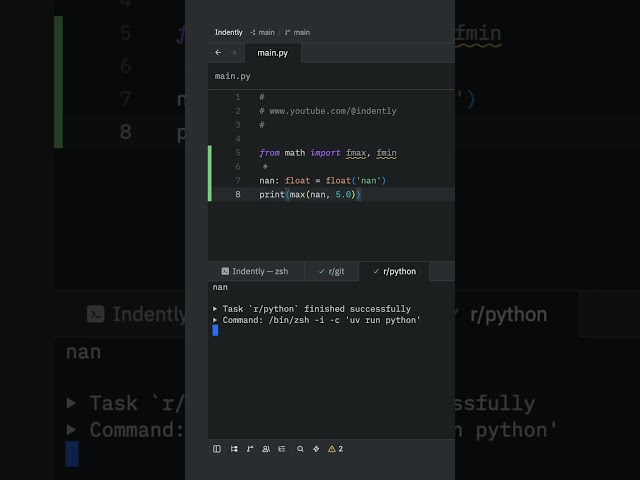Open the git branch panel icon in status bar
Viewport: 640px width, 480px height.
click(250, 449)
